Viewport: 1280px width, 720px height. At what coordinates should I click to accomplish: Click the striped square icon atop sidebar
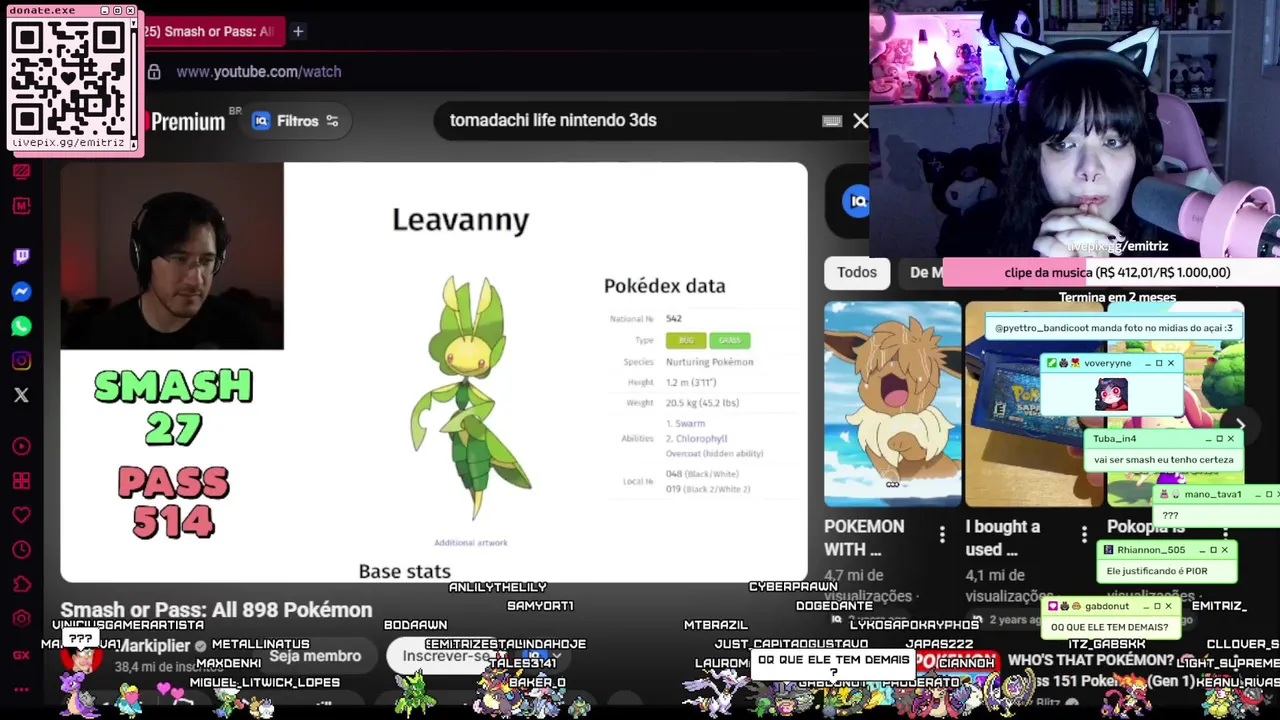(x=21, y=172)
